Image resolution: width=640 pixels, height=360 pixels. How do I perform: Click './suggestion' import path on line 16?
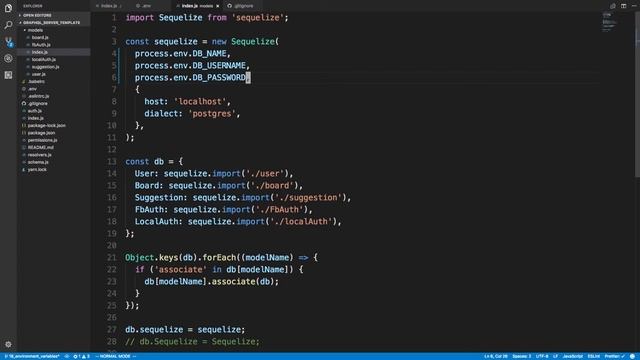(308, 198)
